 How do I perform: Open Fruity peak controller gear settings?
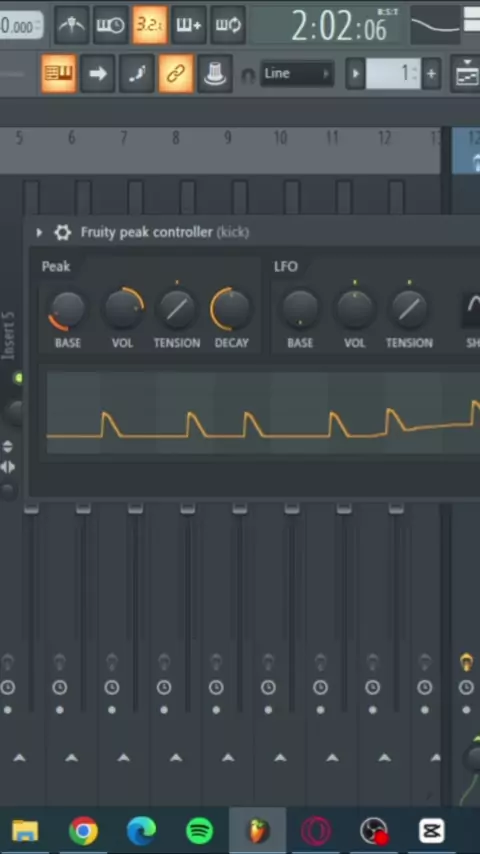[x=63, y=233]
